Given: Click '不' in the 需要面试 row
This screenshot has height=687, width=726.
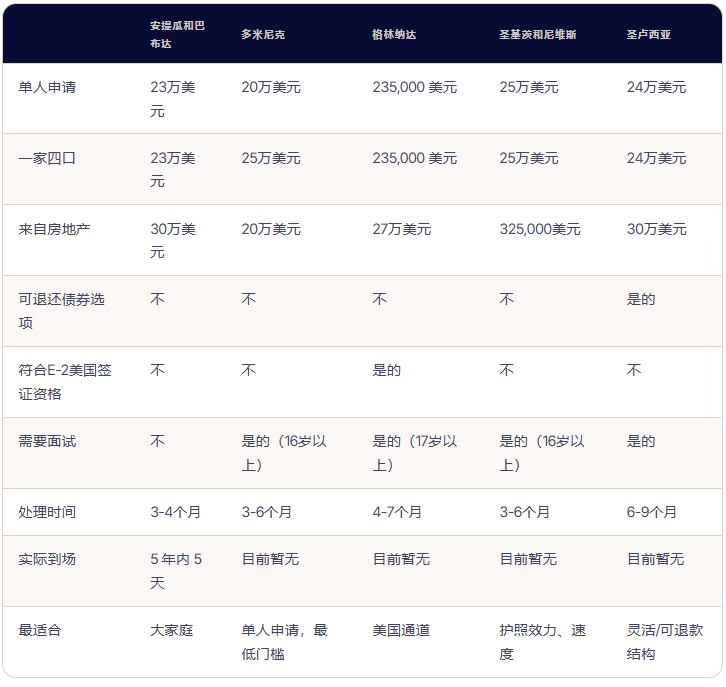Looking at the screenshot, I should click(157, 441).
